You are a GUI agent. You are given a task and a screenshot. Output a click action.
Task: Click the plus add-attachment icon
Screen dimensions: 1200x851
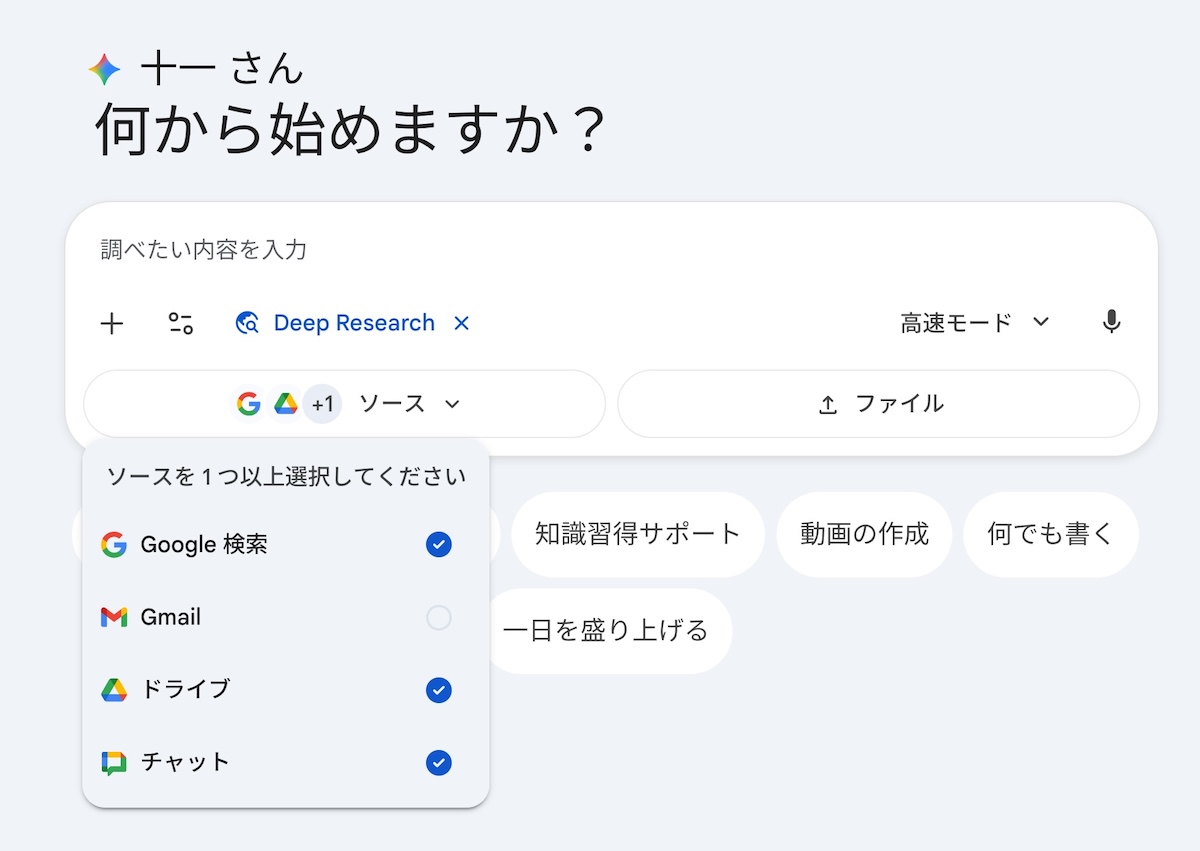tap(112, 323)
